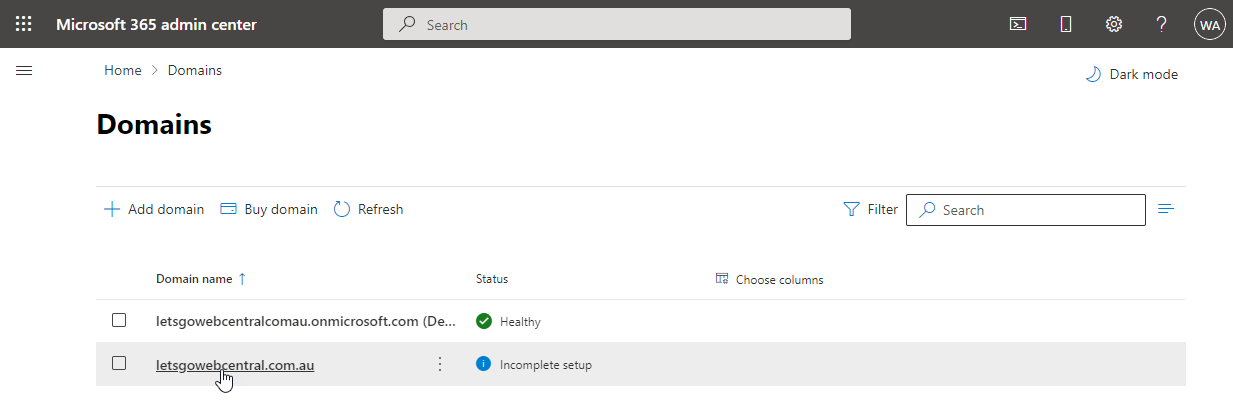Open the Filter options
This screenshot has height=407, width=1233.
pyautogui.click(x=870, y=209)
